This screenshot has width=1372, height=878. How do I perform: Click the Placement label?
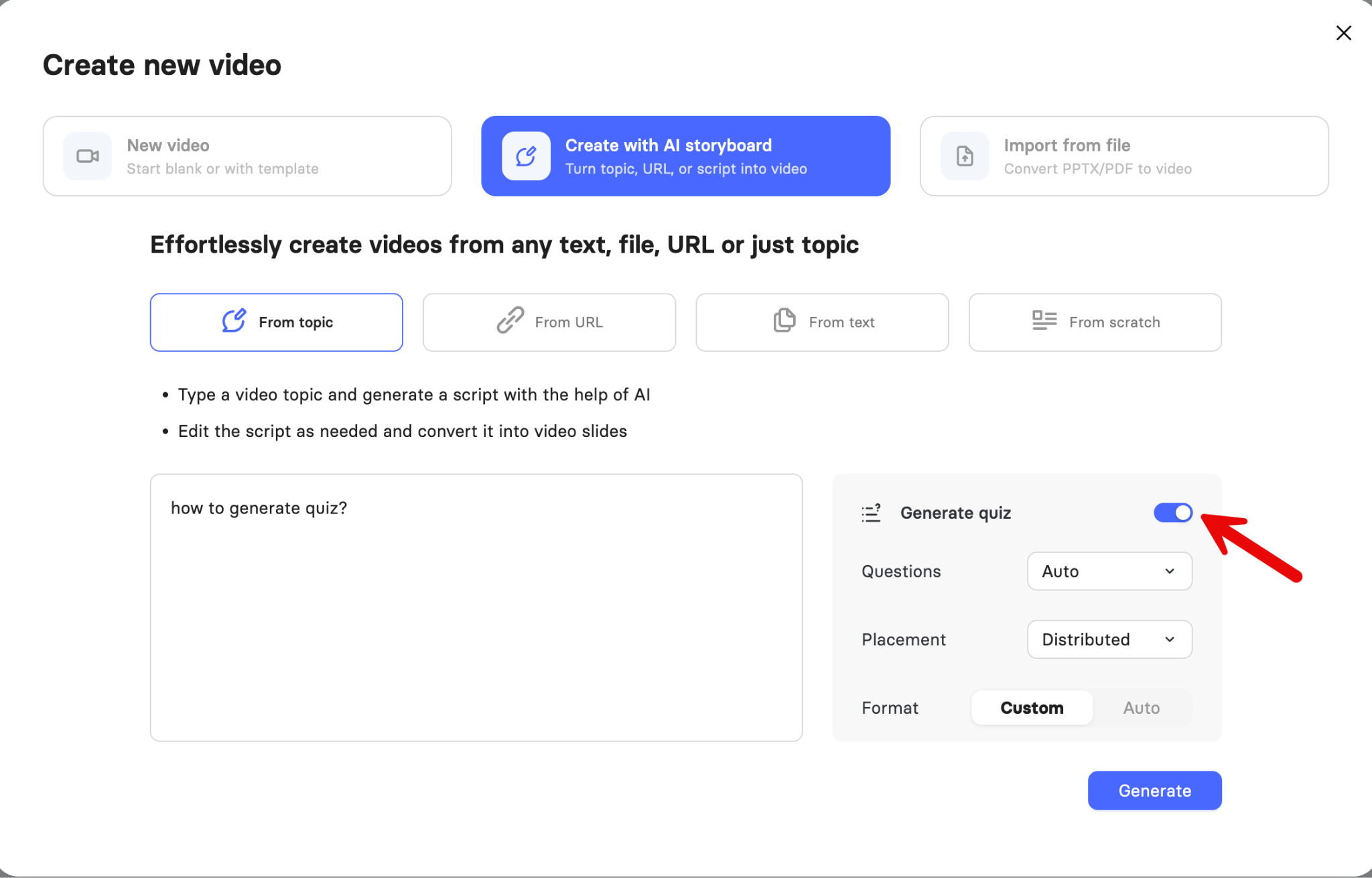click(904, 639)
